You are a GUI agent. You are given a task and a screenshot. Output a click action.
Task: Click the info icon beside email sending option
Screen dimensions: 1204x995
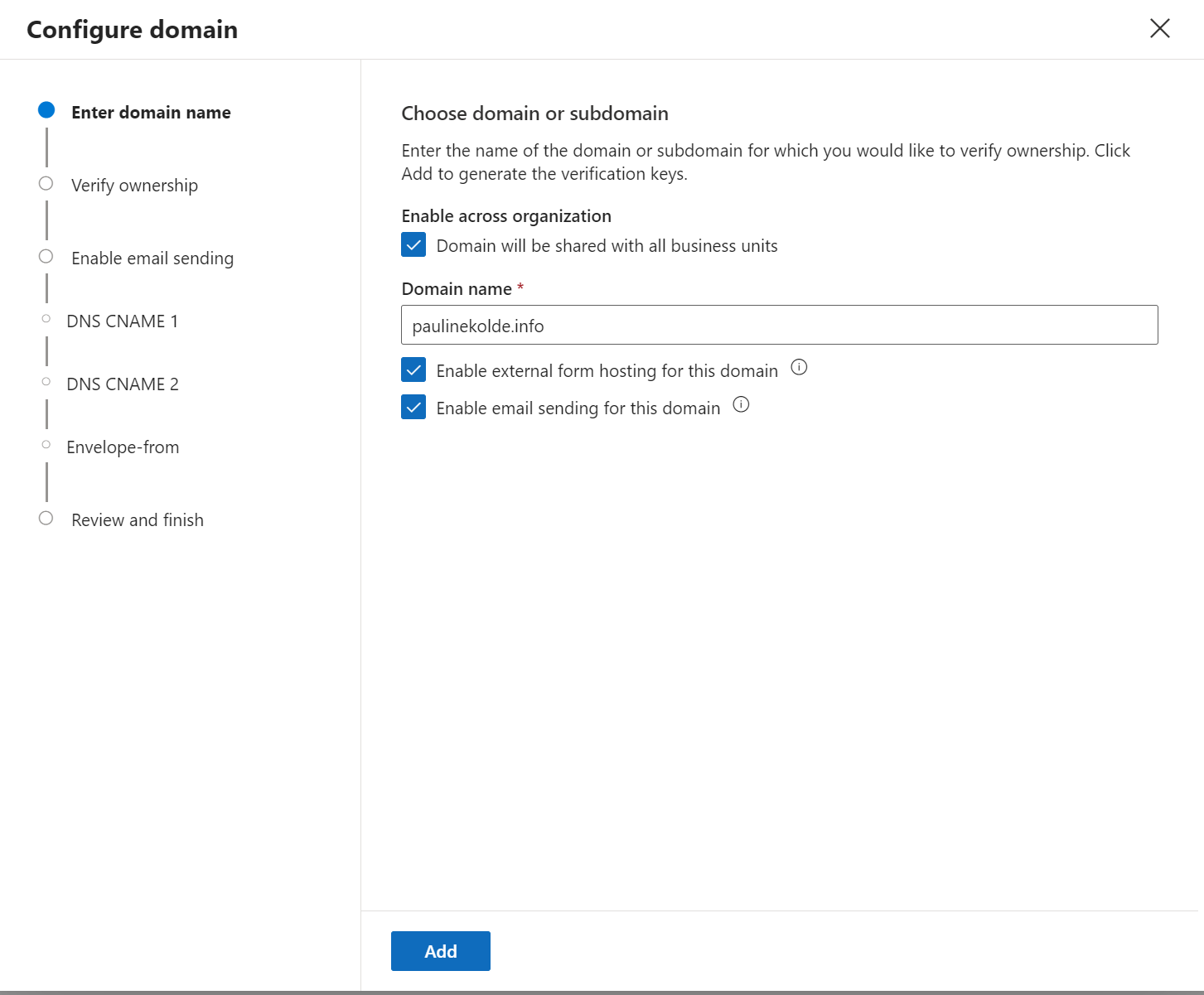tap(741, 405)
